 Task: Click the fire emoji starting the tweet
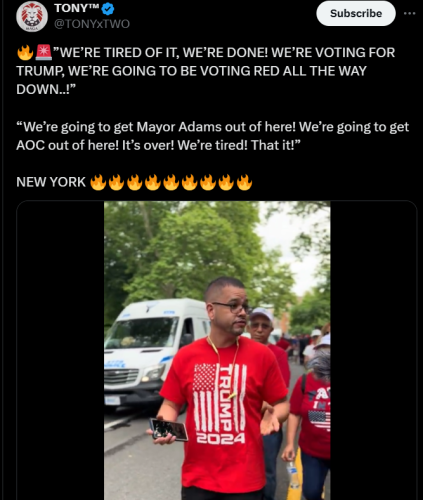coord(25,52)
